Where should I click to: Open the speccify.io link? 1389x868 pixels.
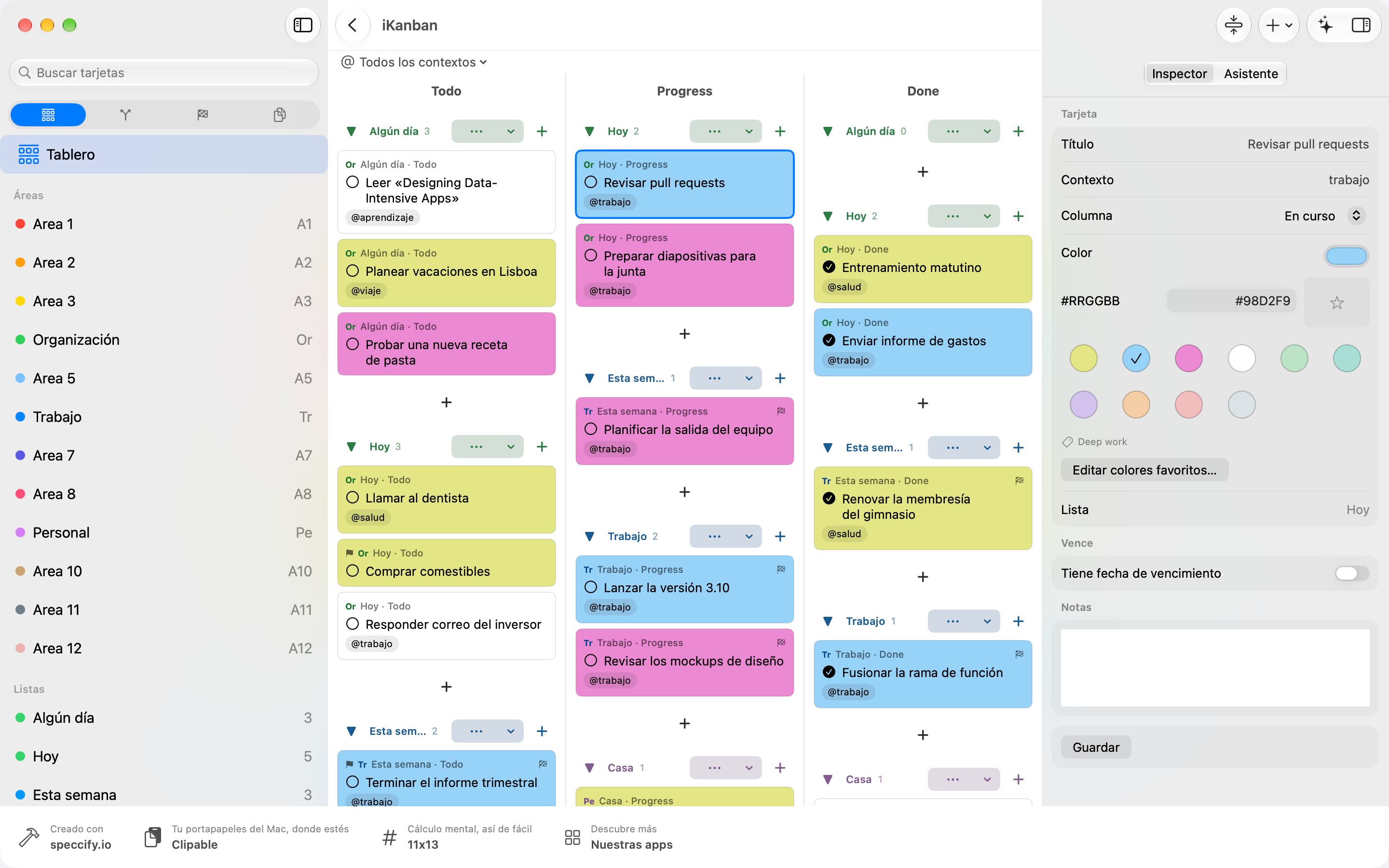[x=66, y=837]
